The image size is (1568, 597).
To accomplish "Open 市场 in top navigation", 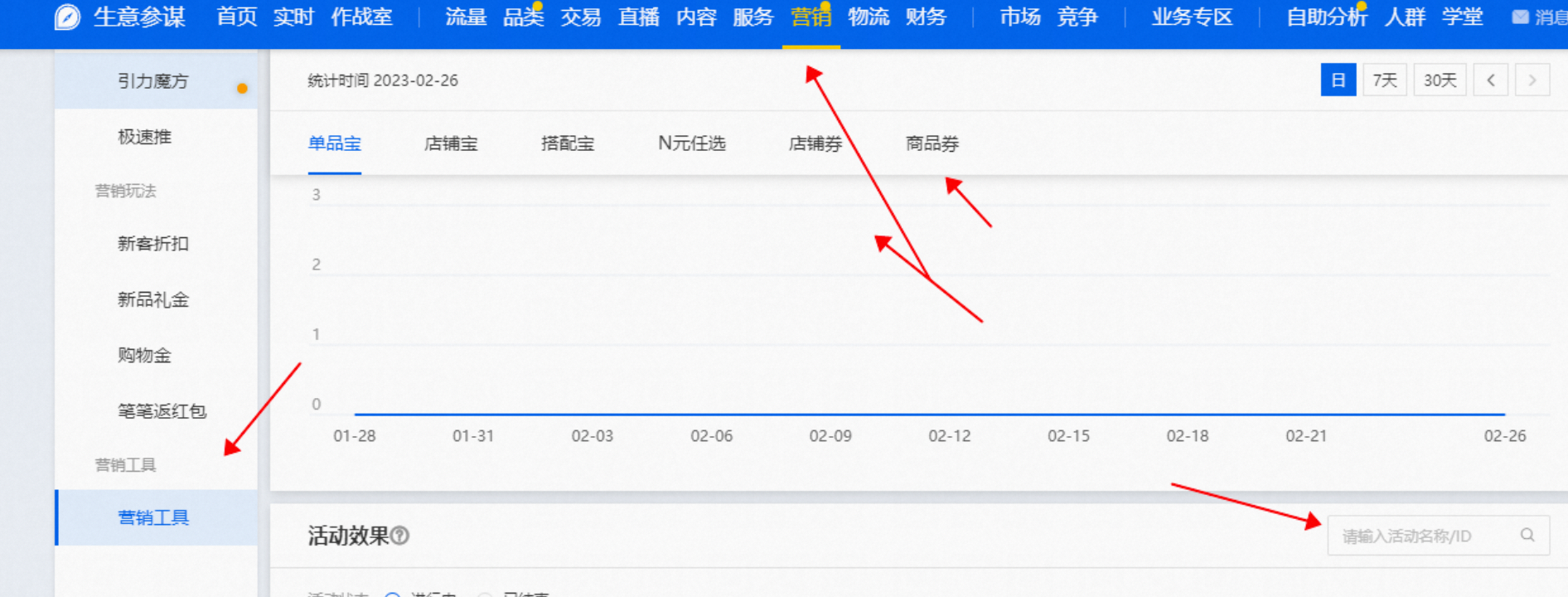I will click(x=1020, y=17).
